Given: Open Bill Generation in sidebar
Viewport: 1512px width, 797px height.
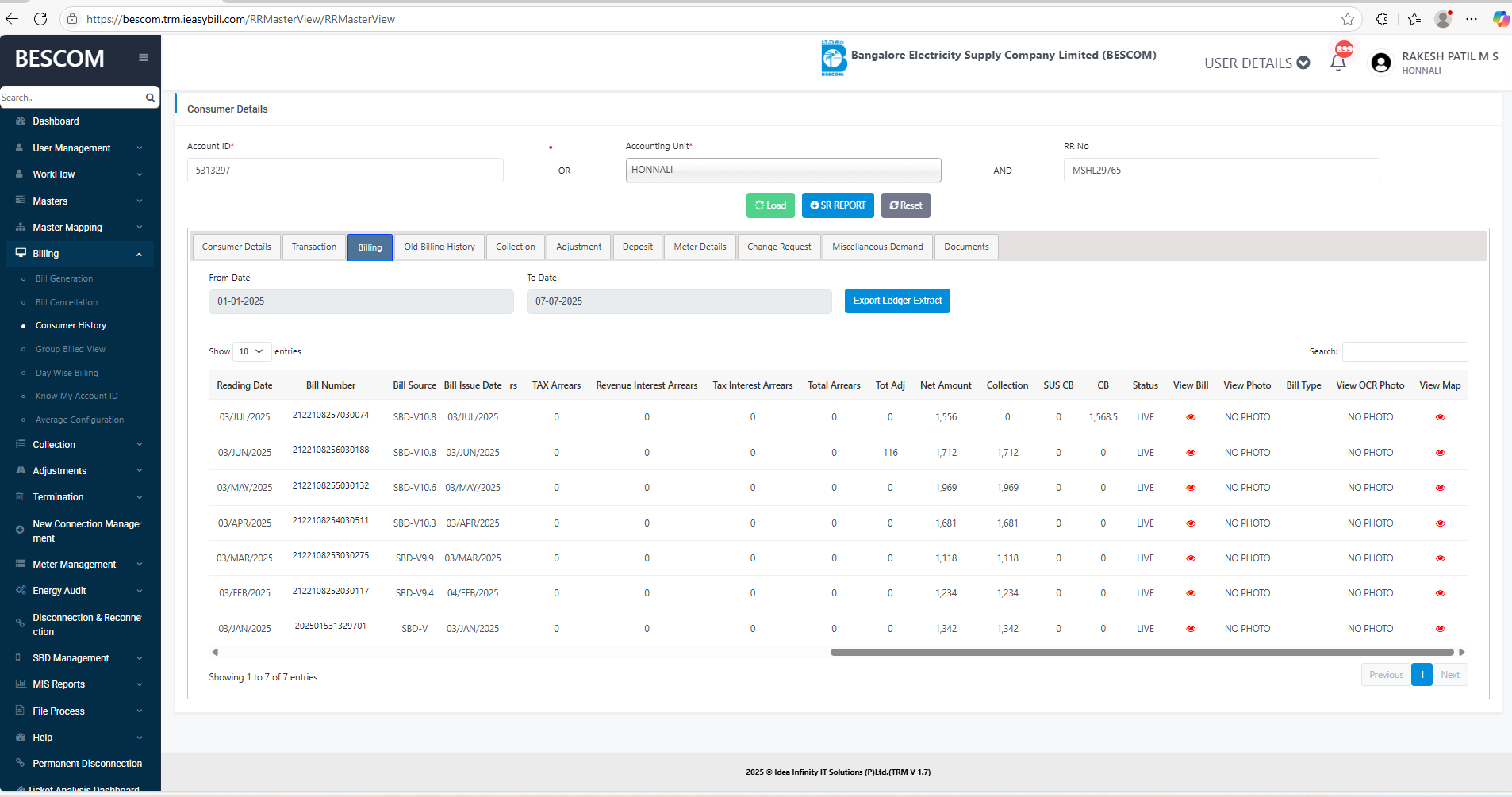Looking at the screenshot, I should (64, 278).
